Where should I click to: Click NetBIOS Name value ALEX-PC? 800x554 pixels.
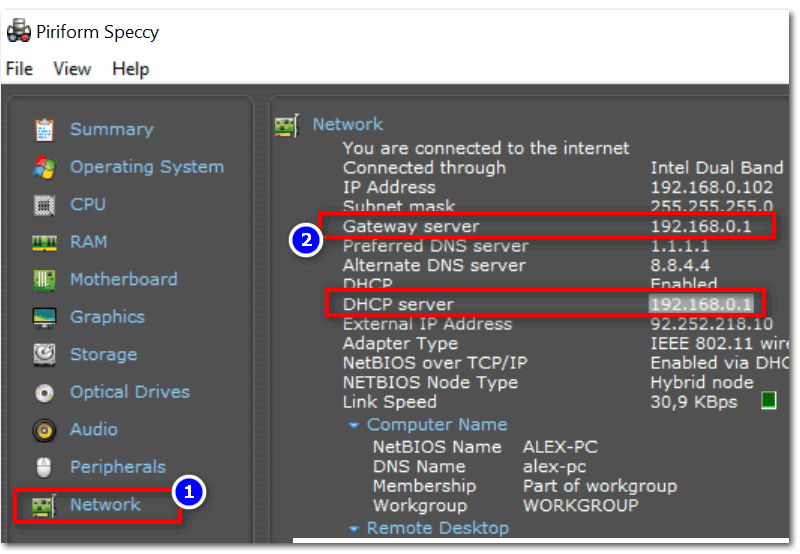(x=560, y=447)
